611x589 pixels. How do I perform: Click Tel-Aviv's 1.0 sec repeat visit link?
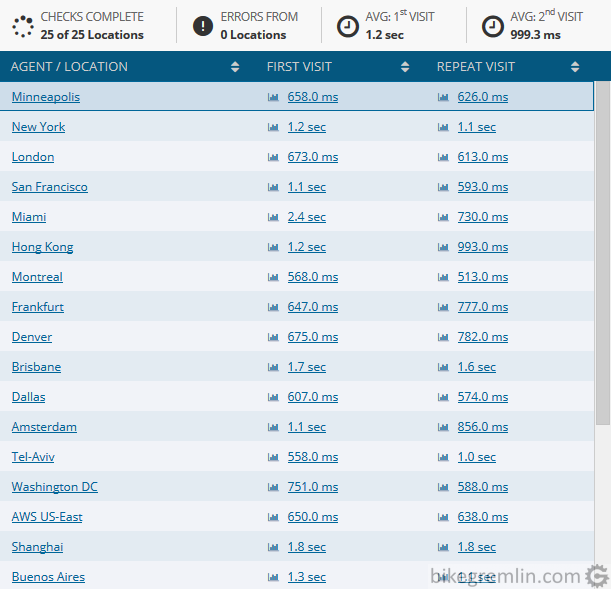pos(477,457)
